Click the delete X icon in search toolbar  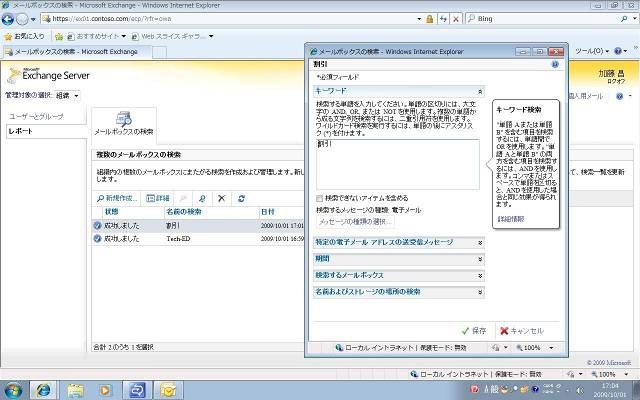pos(222,198)
